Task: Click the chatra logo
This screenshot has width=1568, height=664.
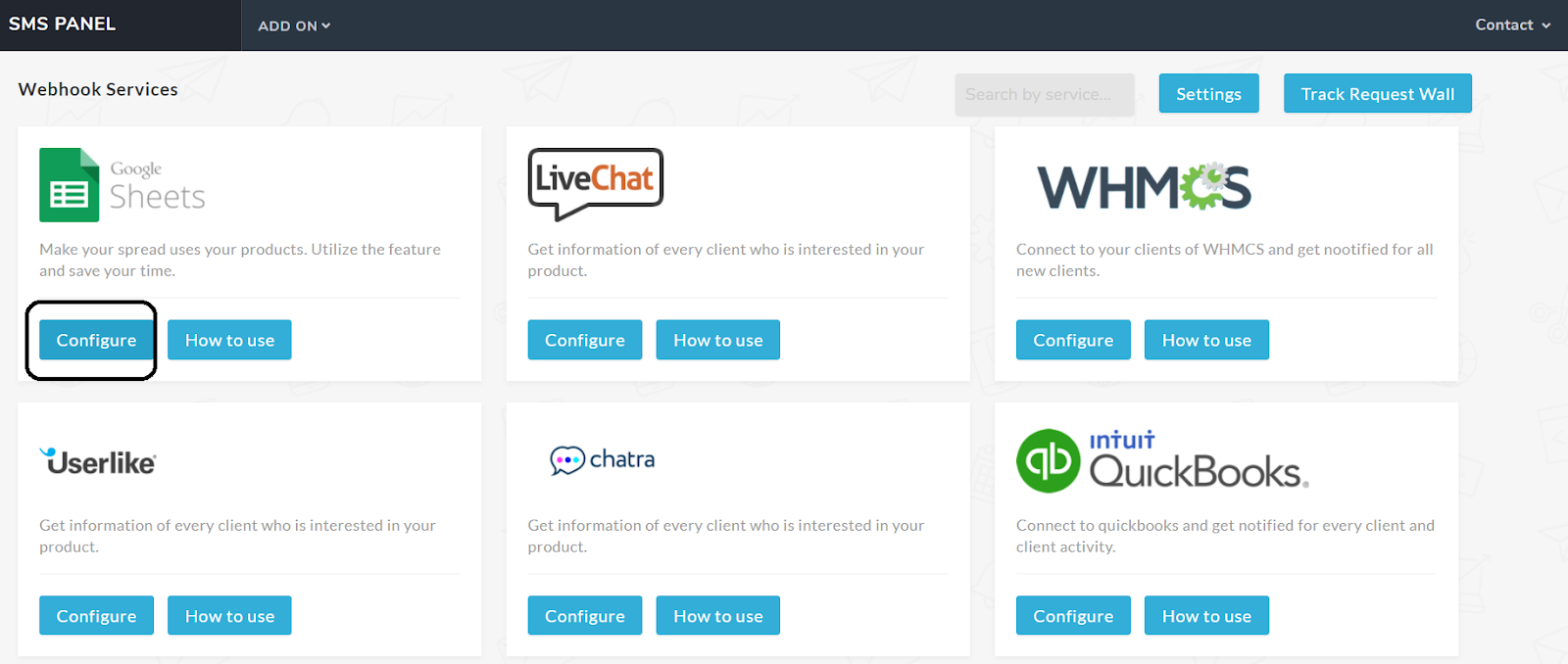Action: pos(602,459)
